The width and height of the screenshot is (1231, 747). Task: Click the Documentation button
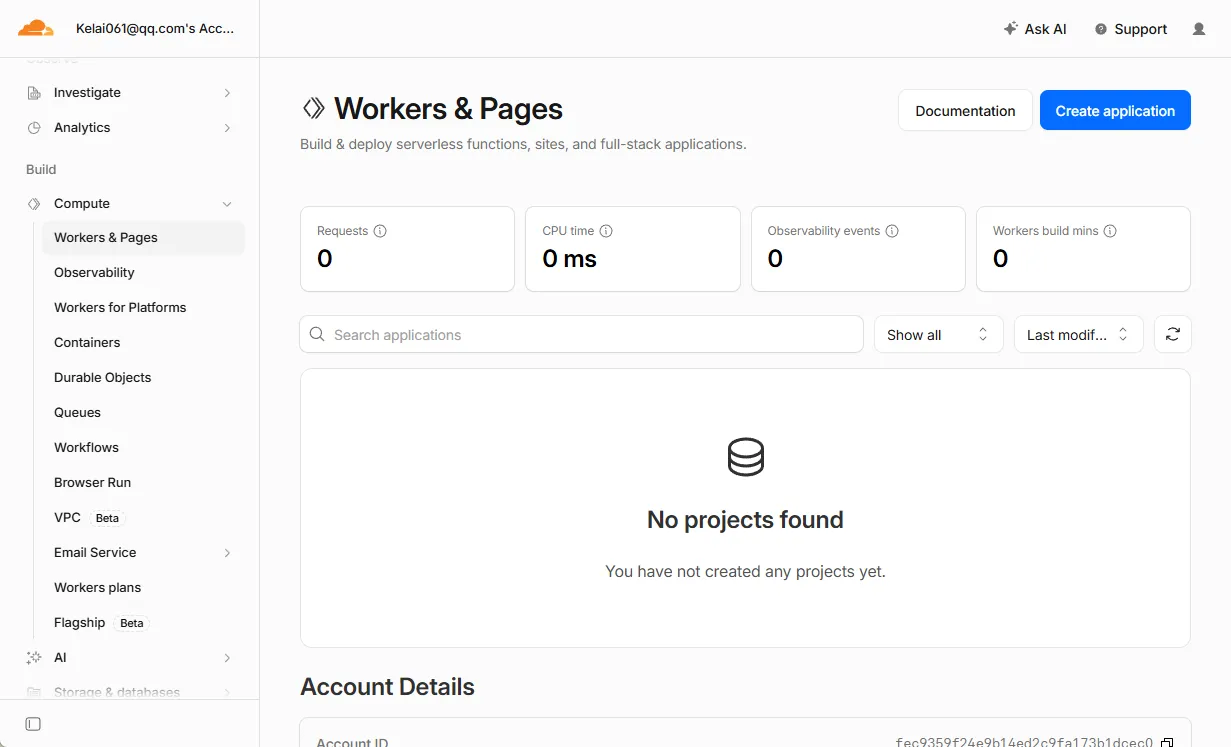pos(965,111)
